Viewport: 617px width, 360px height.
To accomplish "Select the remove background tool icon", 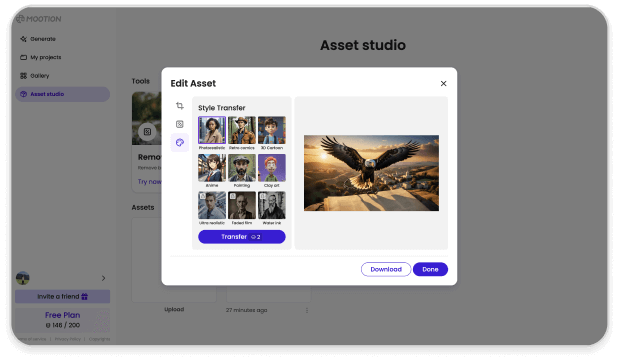I will point(180,124).
